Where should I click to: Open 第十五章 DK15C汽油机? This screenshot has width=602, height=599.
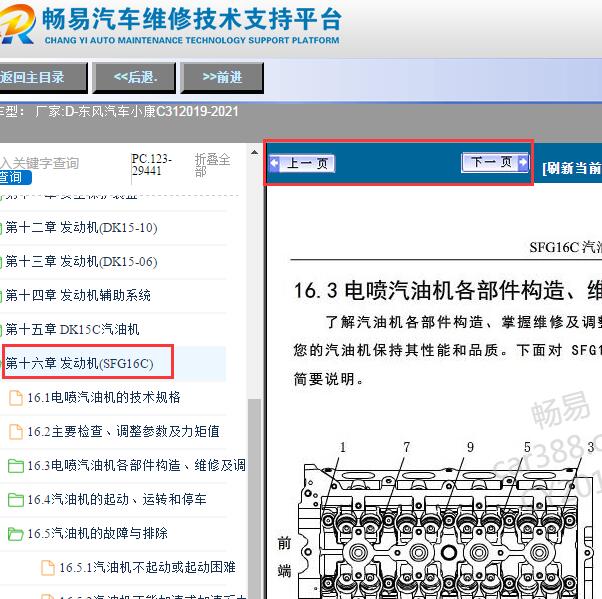pos(72,329)
